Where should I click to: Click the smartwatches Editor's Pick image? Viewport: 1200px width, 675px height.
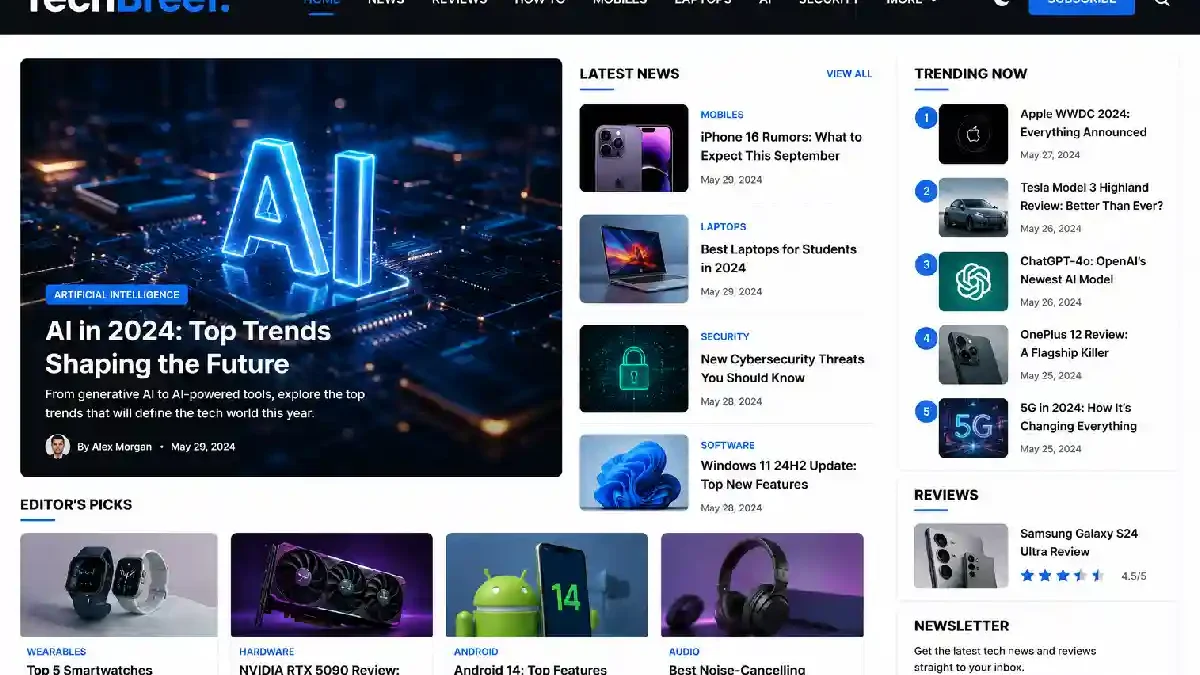pyautogui.click(x=119, y=585)
